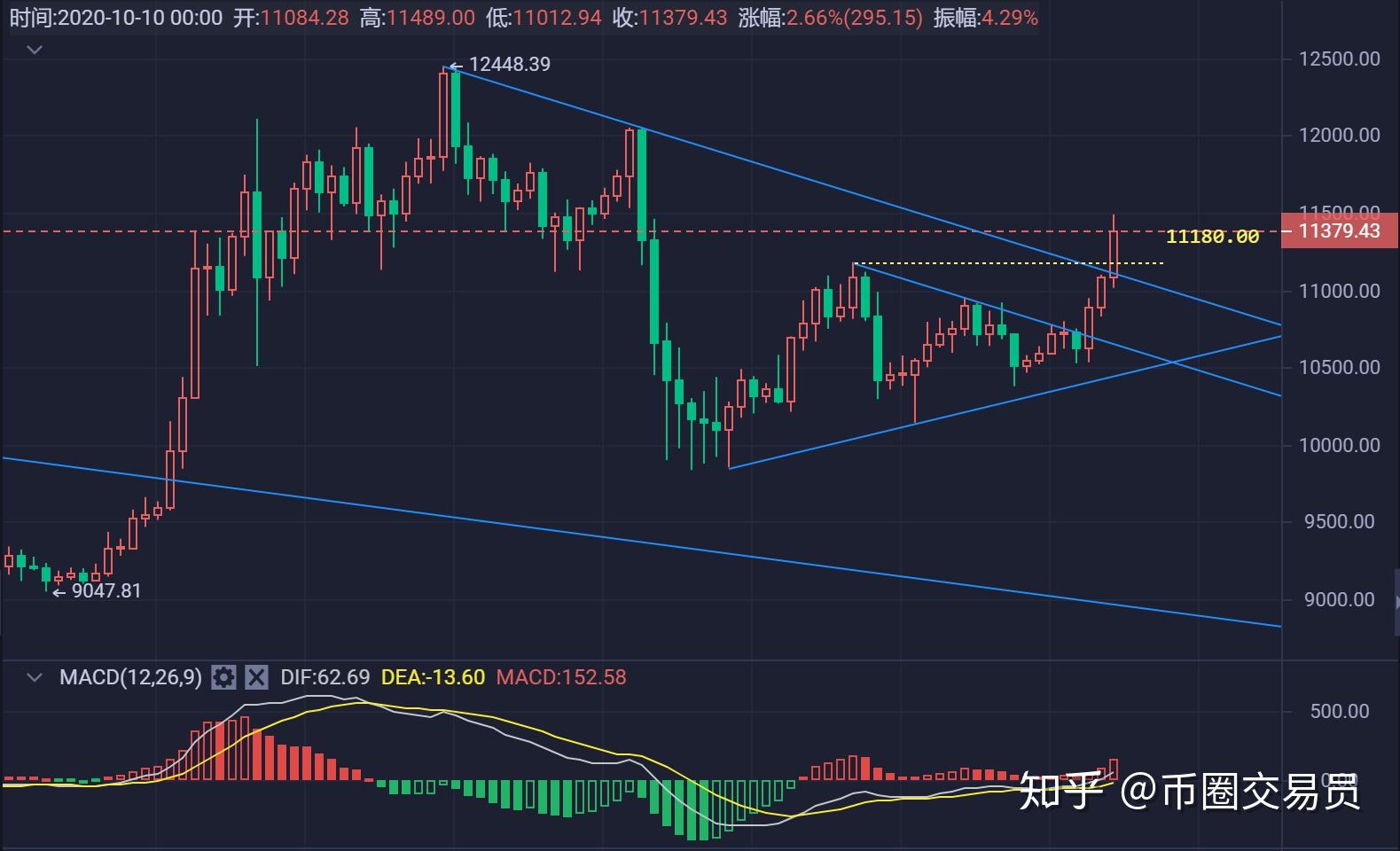Click 10500.00 on price axis
1400x851 pixels.
[1339, 367]
